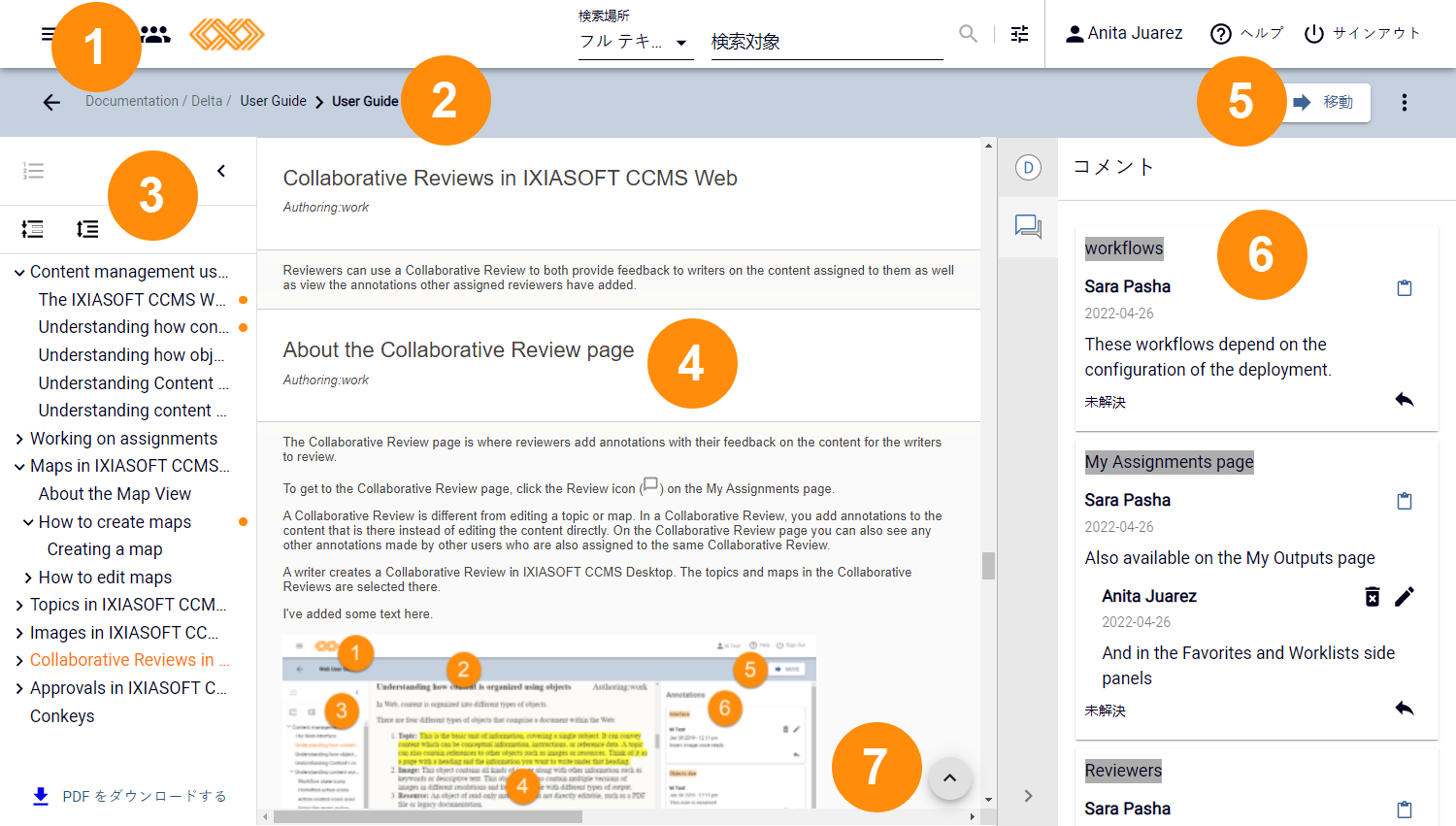
Task: Delete Anita Juarez's reply
Action: coord(1372,596)
